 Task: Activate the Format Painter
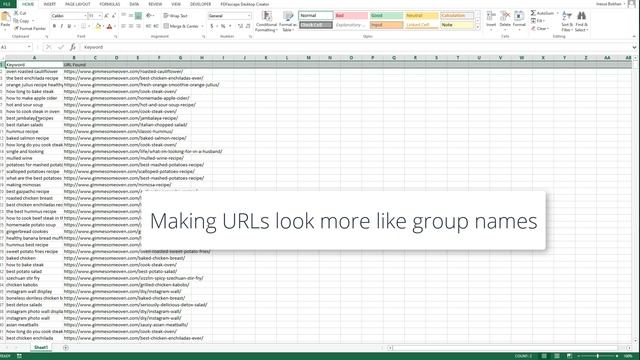30,29
